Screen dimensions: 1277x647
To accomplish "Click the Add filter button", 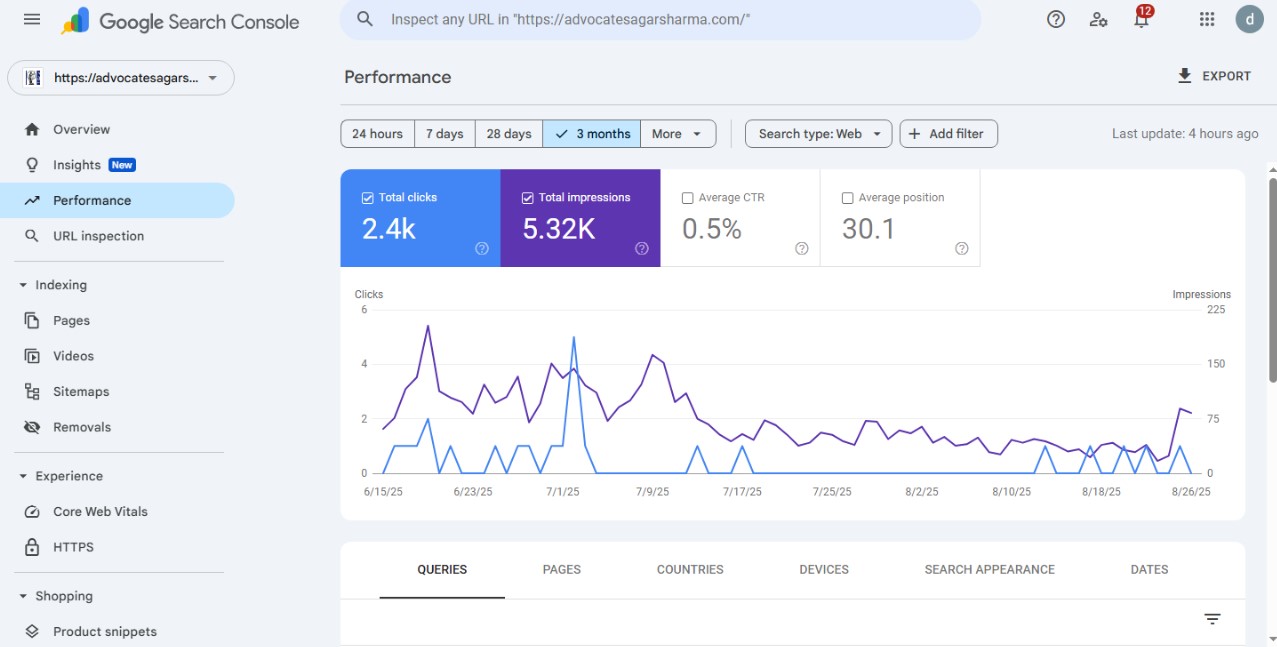I will click(947, 133).
